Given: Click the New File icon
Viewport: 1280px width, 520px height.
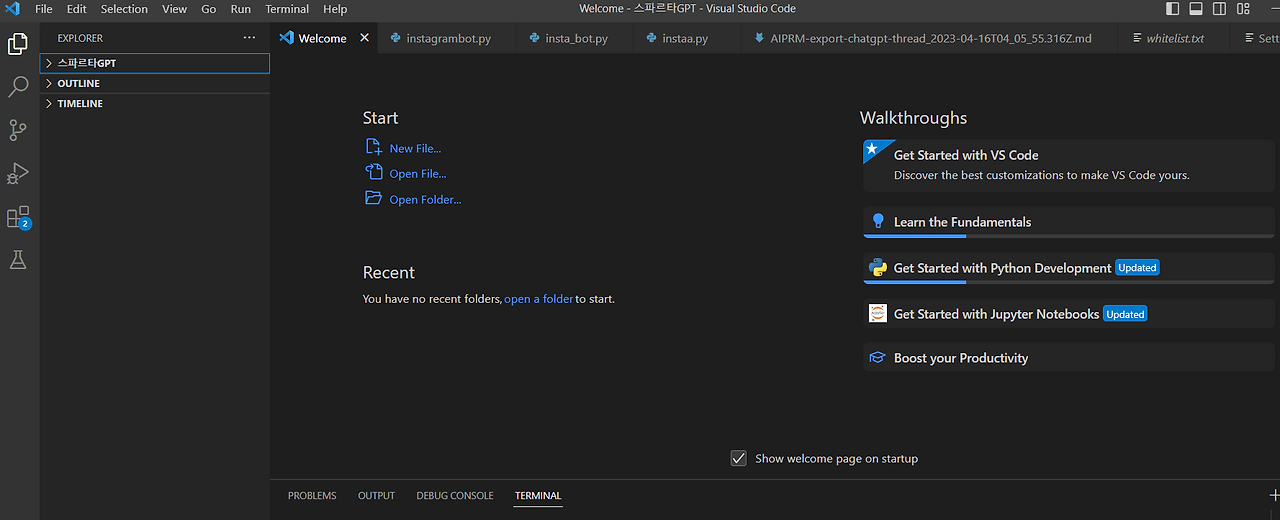Looking at the screenshot, I should coord(373,147).
